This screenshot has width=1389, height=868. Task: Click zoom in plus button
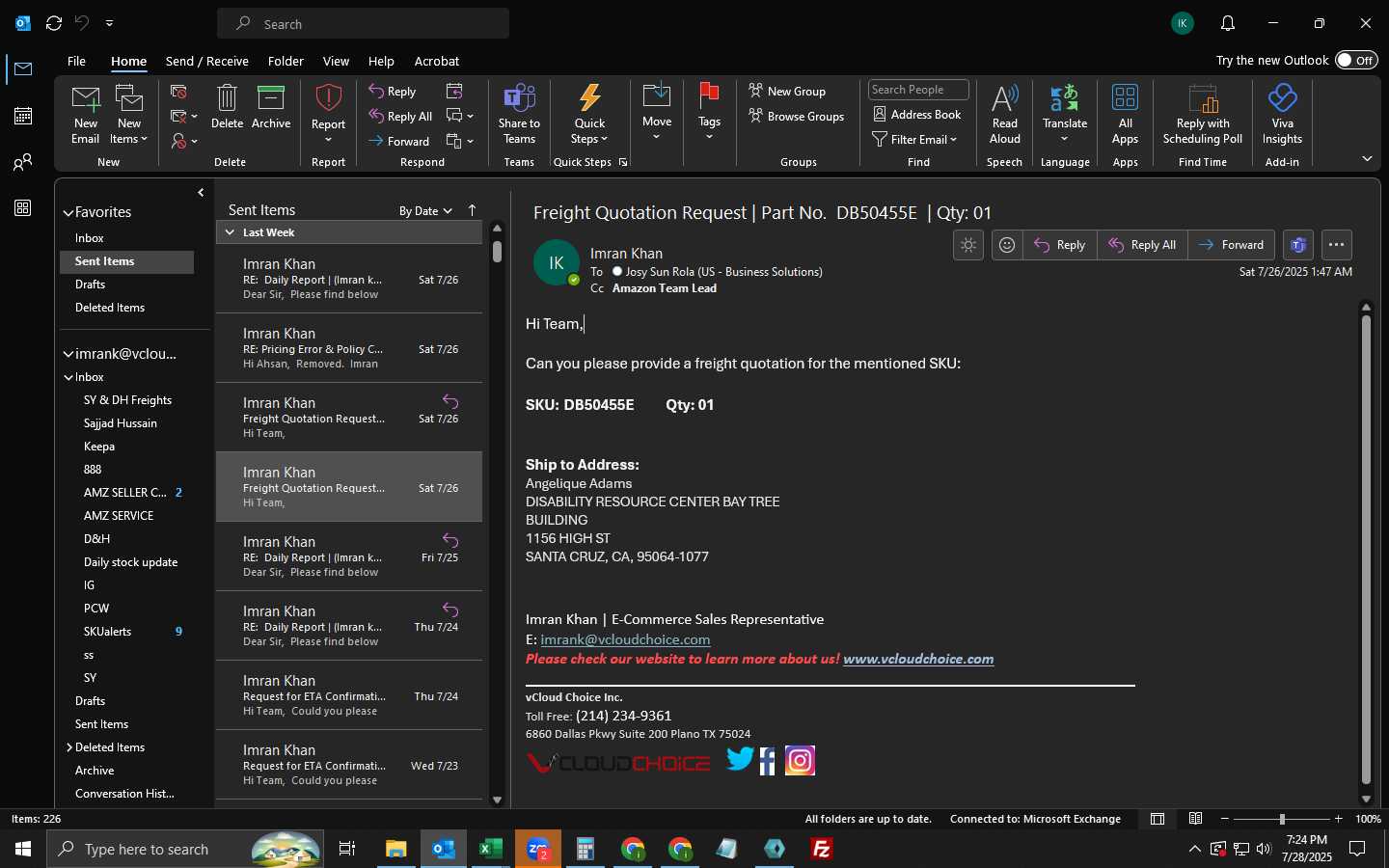coord(1338,819)
